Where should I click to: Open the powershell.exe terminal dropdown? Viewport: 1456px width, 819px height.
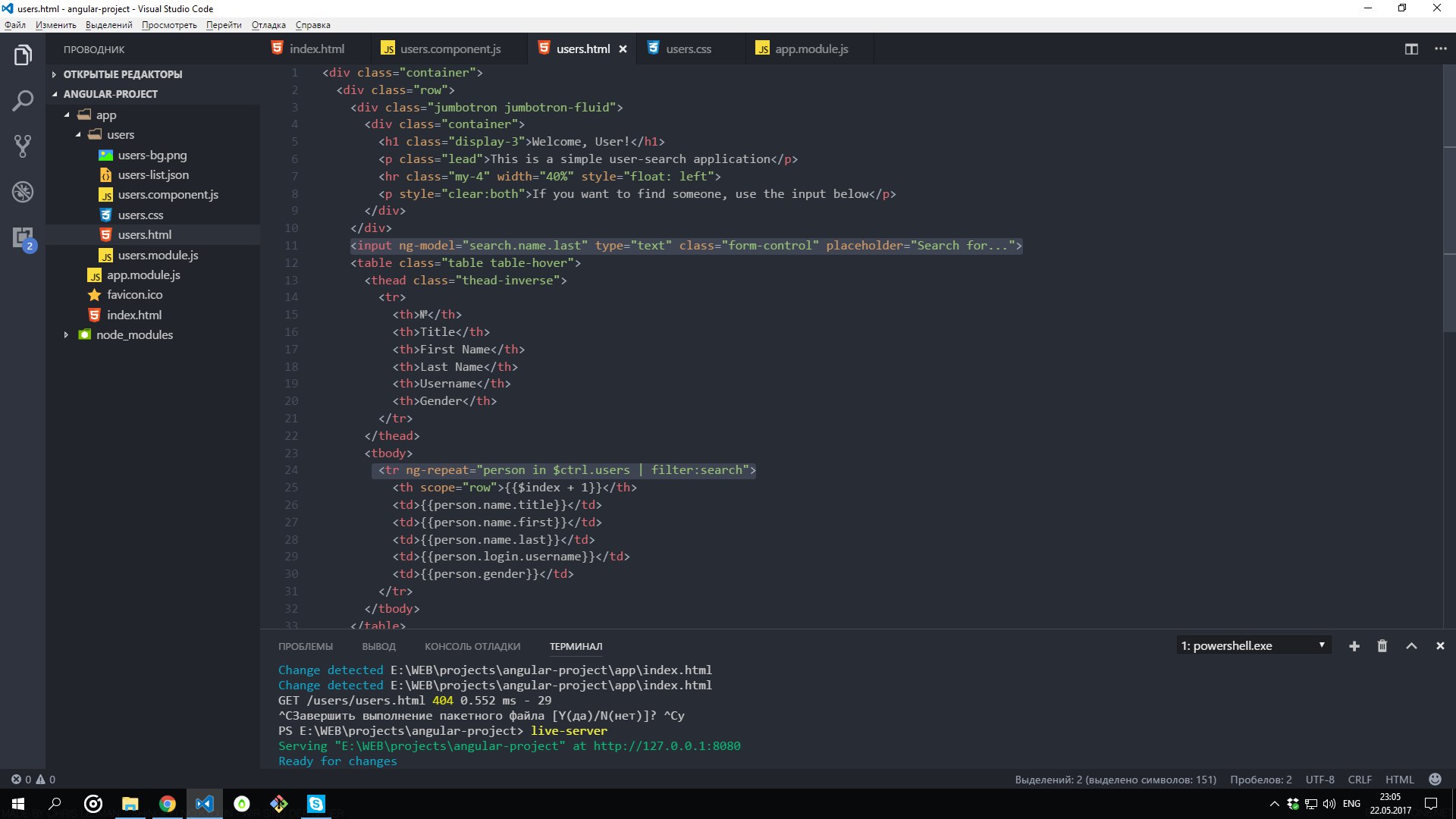pos(1254,646)
